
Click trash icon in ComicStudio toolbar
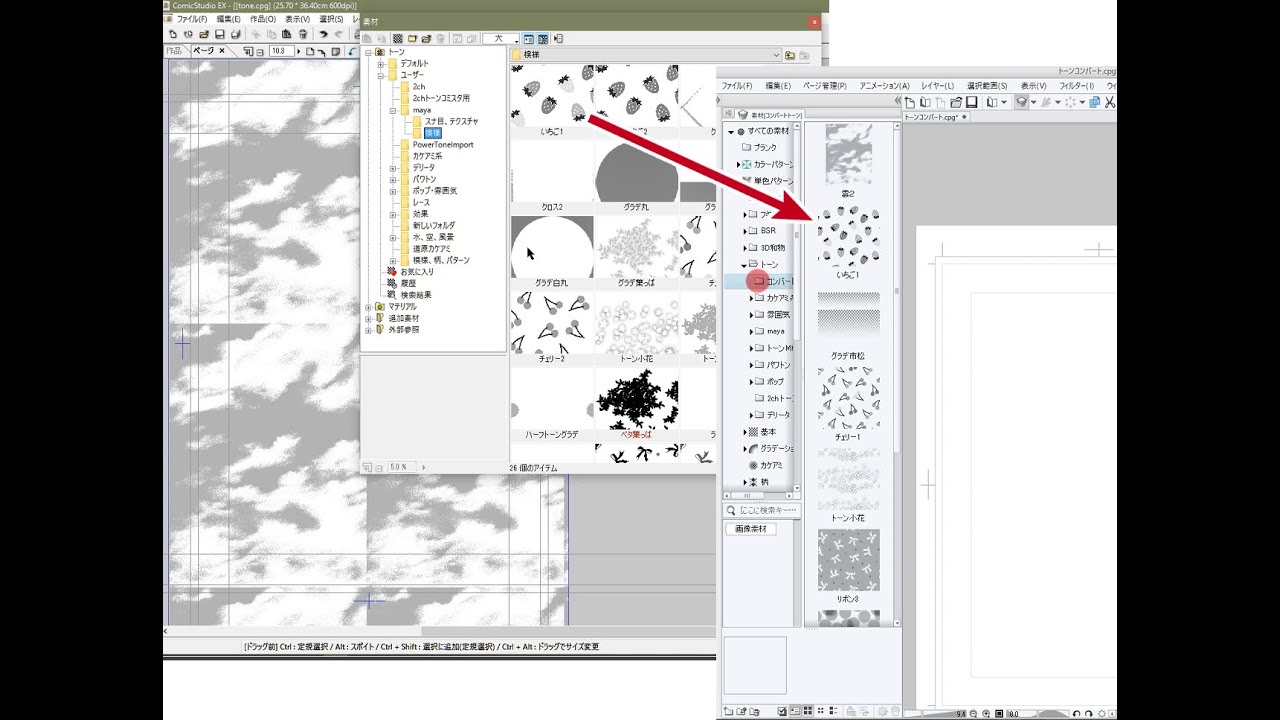pyautogui.click(x=303, y=35)
